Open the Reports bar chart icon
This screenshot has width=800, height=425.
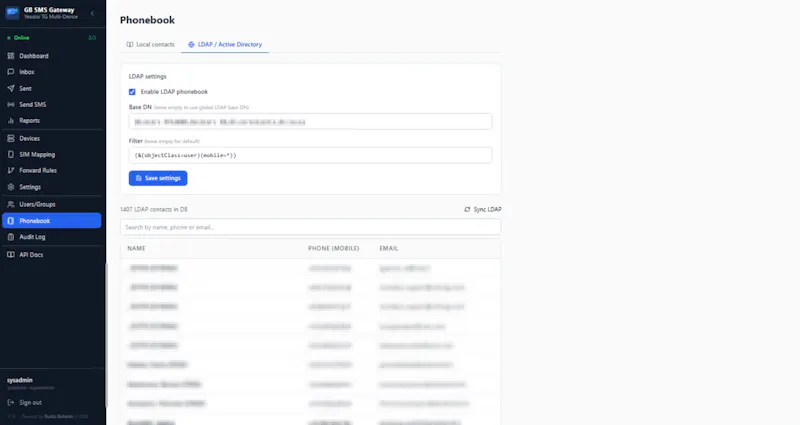coord(11,120)
